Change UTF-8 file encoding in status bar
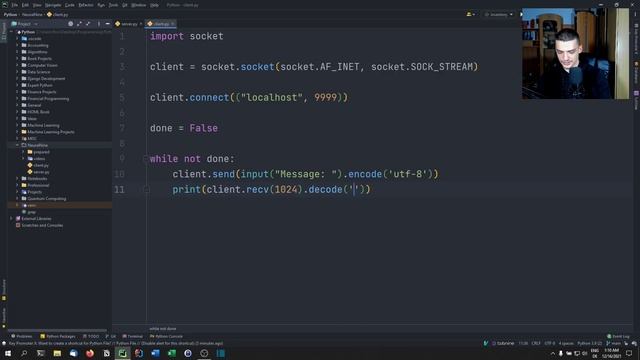 pos(550,343)
